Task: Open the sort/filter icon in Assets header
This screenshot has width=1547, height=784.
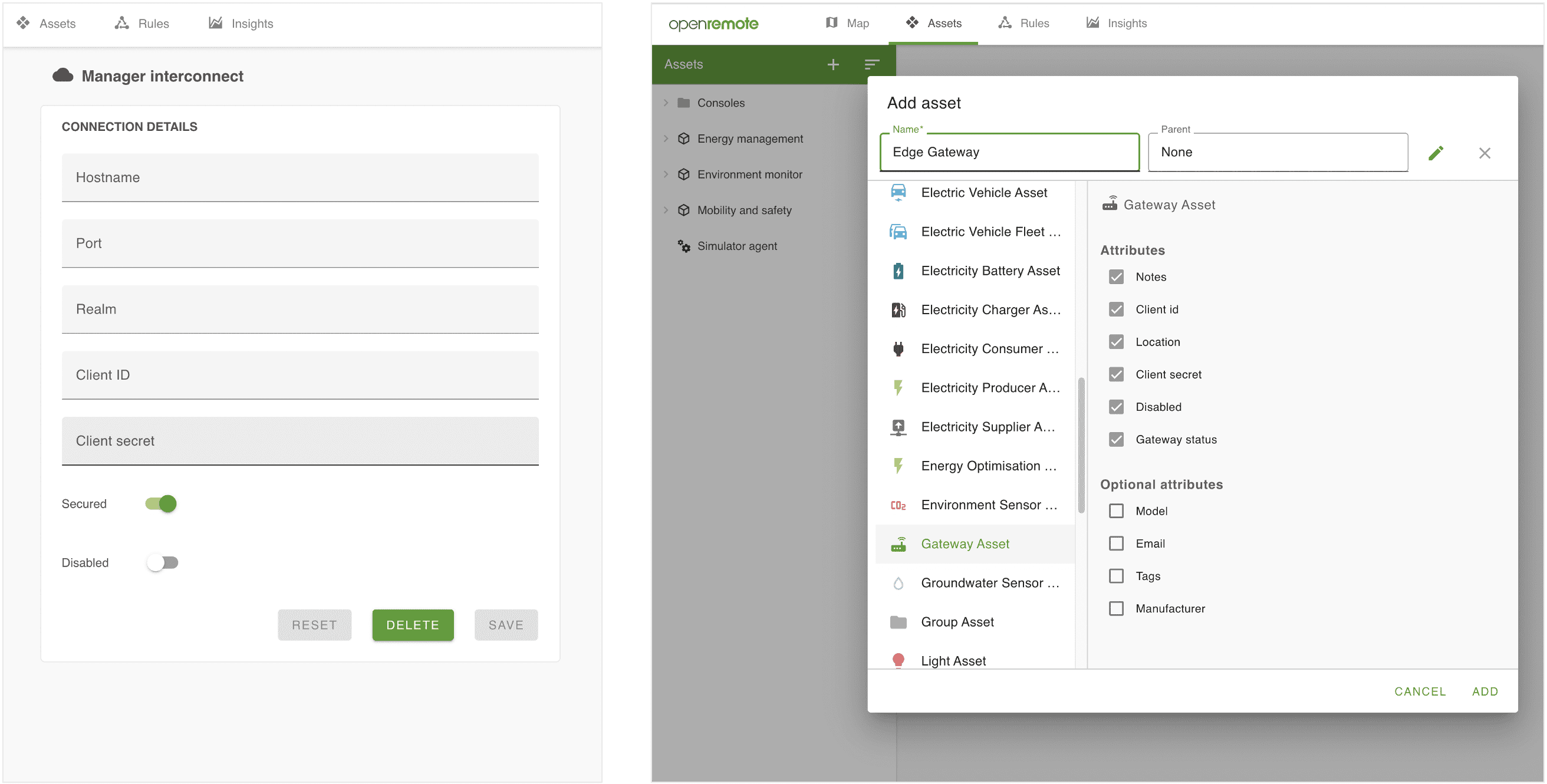Action: pos(871,64)
